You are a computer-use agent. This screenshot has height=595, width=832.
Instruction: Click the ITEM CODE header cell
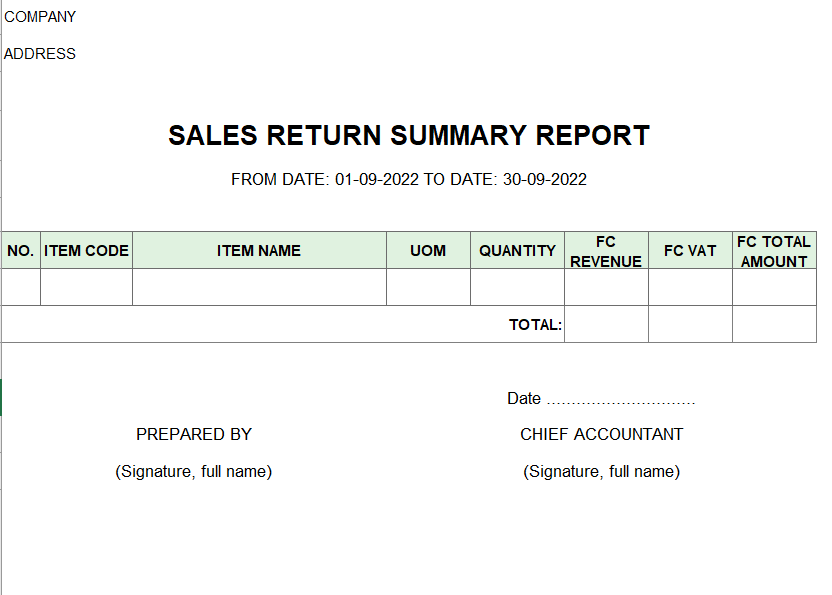(x=86, y=250)
